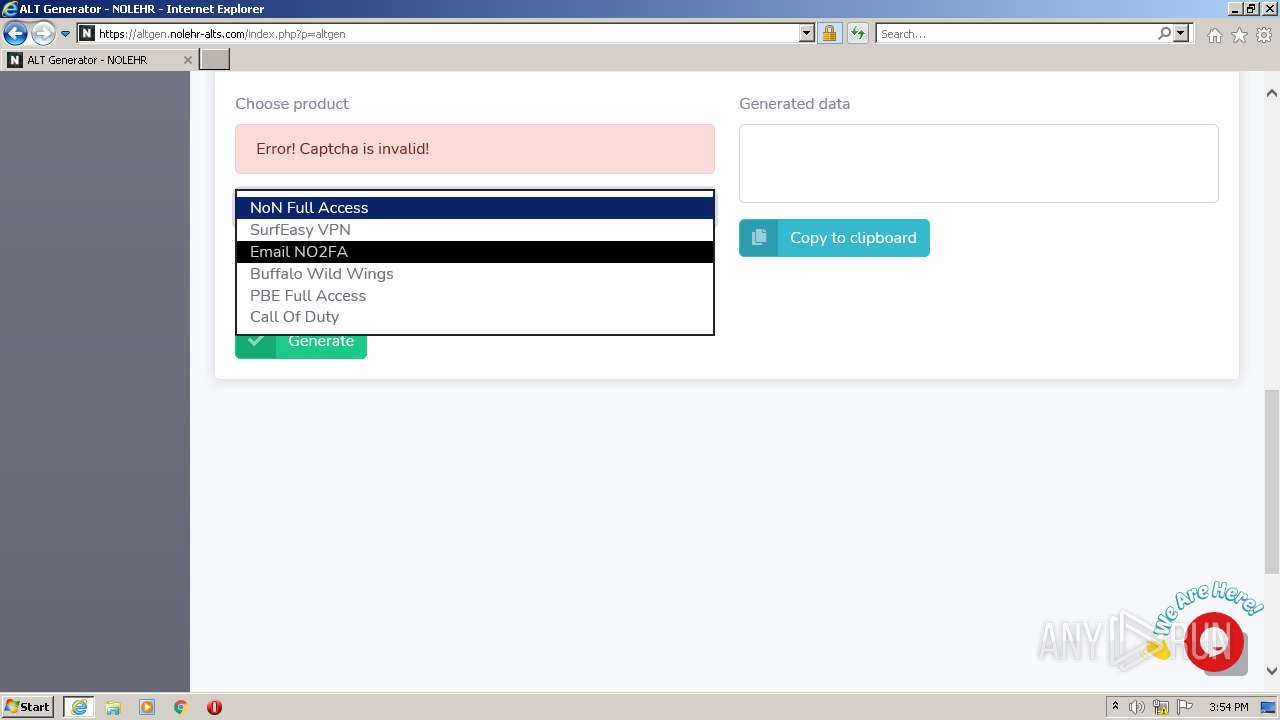Close the ALT Generator tab
This screenshot has width=1280, height=720.
(187, 60)
